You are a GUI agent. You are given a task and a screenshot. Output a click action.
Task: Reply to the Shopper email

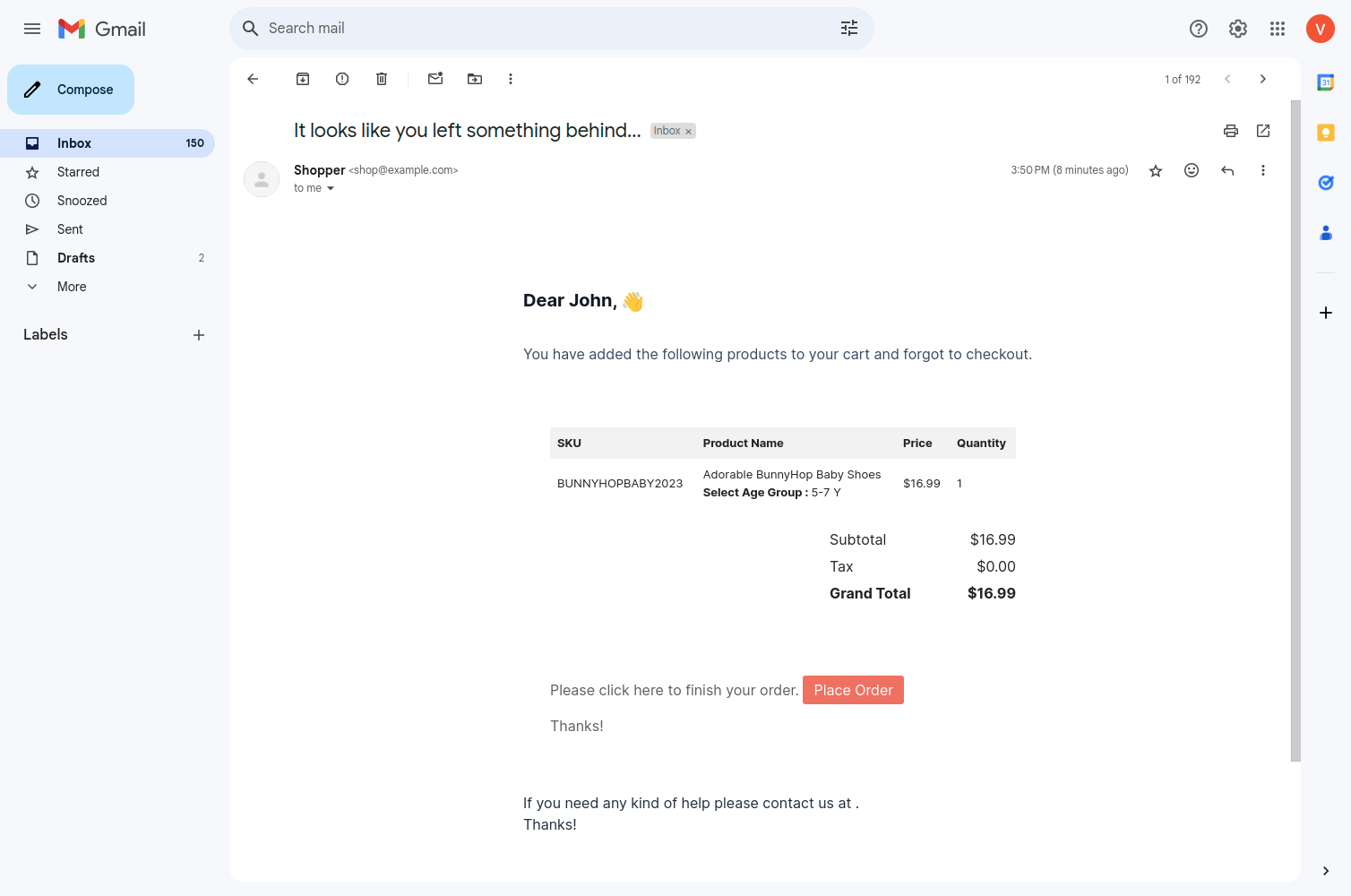coord(1227,170)
